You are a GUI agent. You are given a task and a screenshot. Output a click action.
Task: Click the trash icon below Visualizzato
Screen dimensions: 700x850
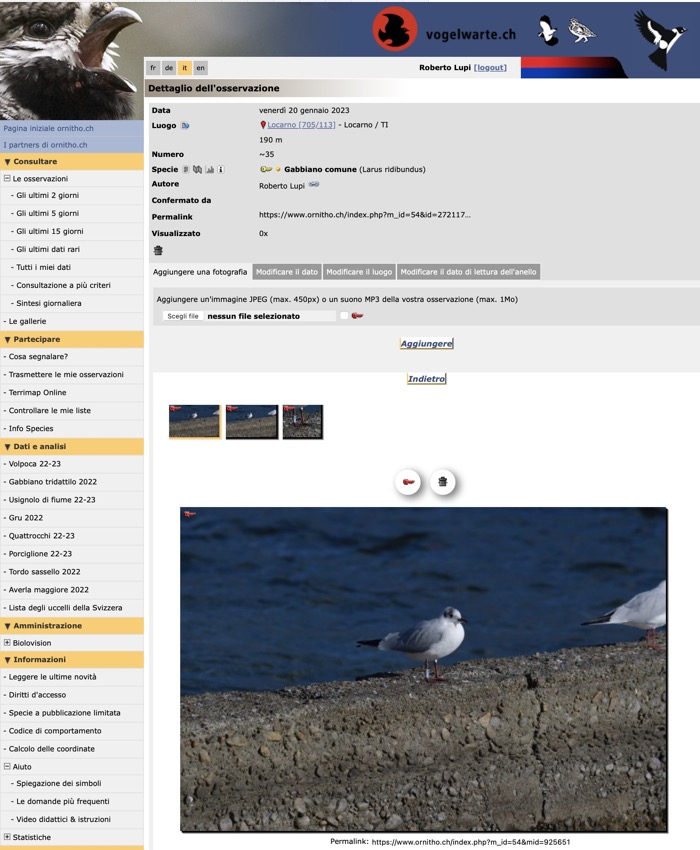(x=157, y=251)
